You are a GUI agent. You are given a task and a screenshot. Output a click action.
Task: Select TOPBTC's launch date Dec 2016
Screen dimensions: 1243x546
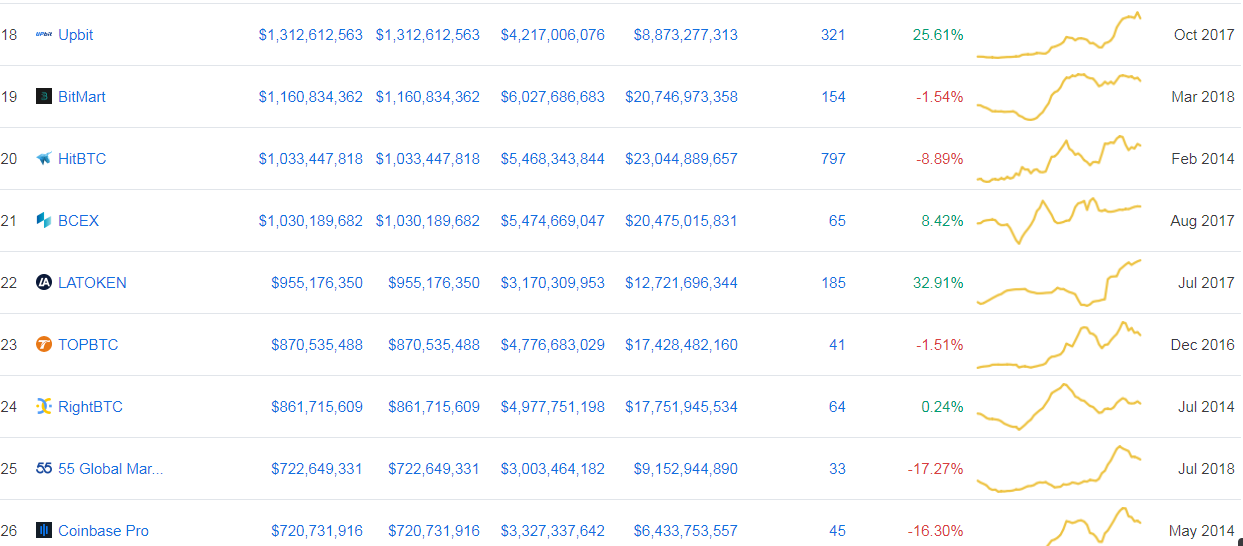(x=1203, y=345)
